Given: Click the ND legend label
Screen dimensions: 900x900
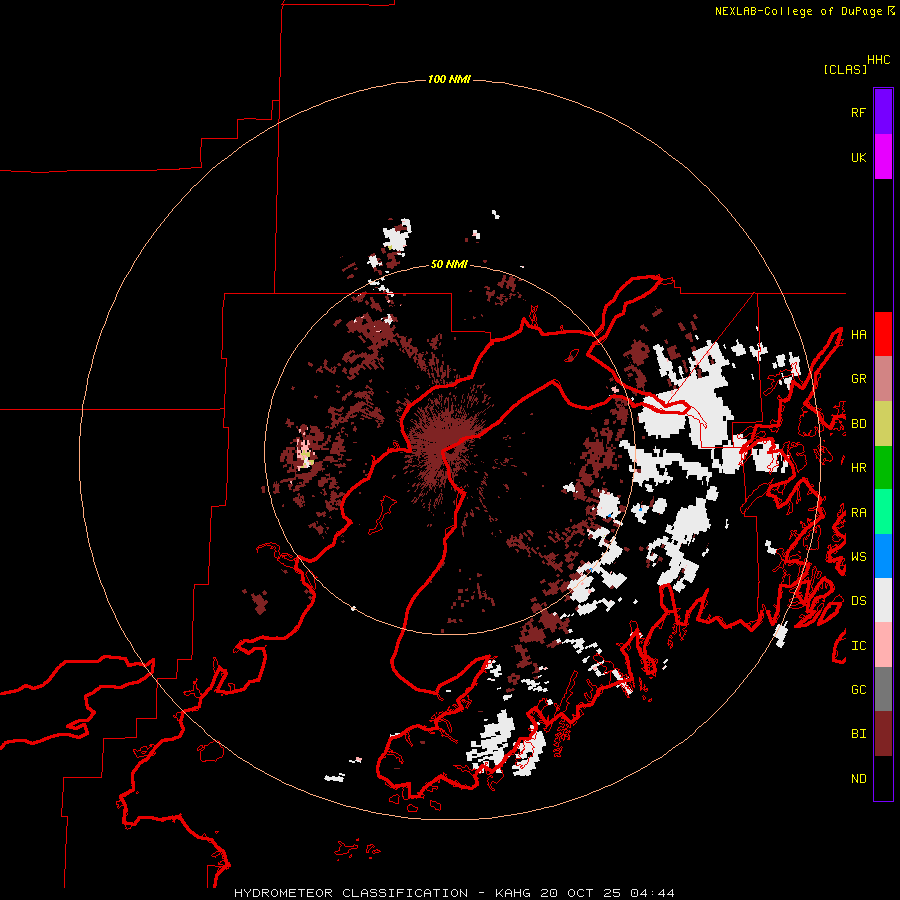Looking at the screenshot, I should [858, 779].
